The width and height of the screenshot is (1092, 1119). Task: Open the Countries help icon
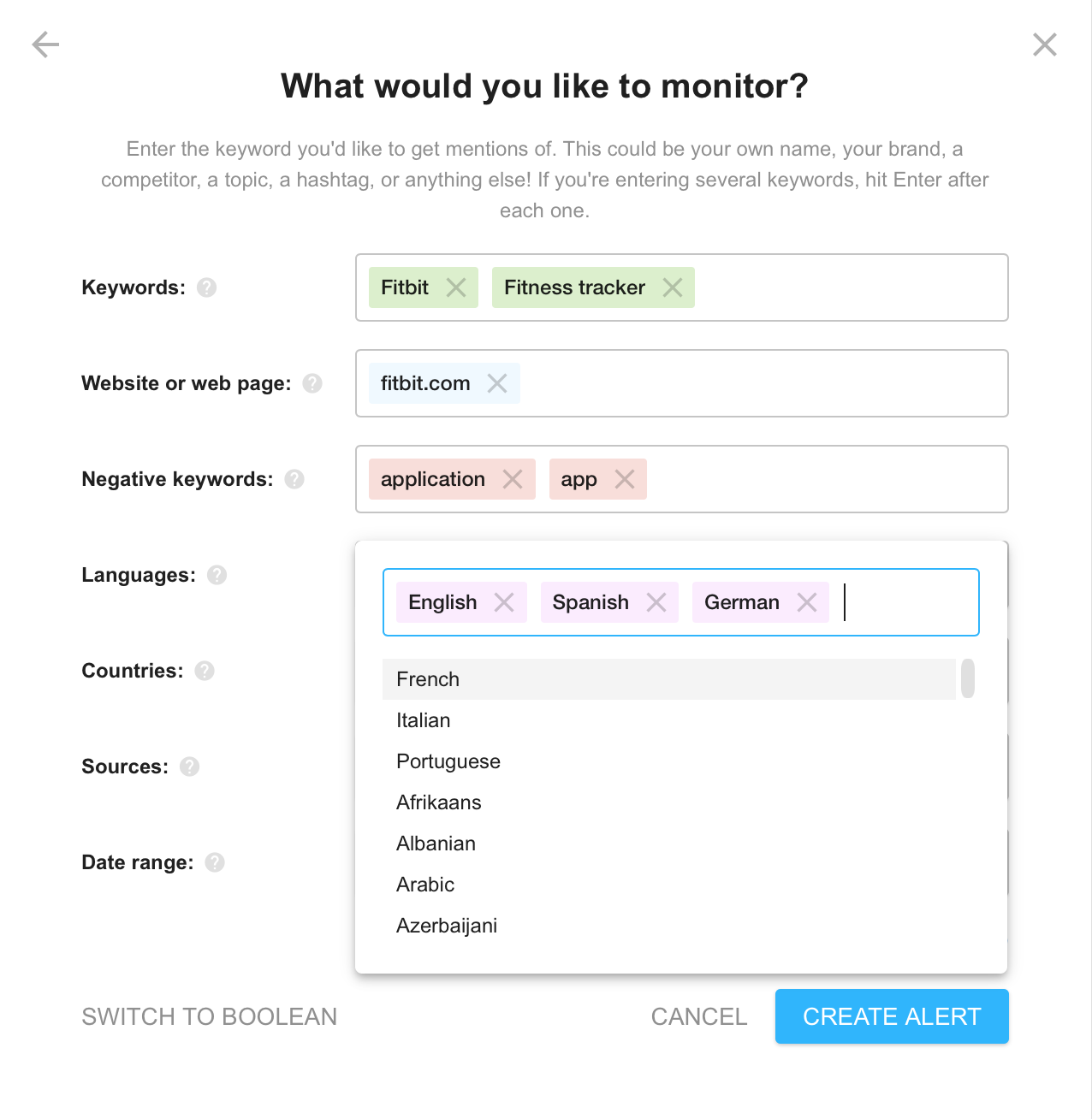tap(205, 671)
